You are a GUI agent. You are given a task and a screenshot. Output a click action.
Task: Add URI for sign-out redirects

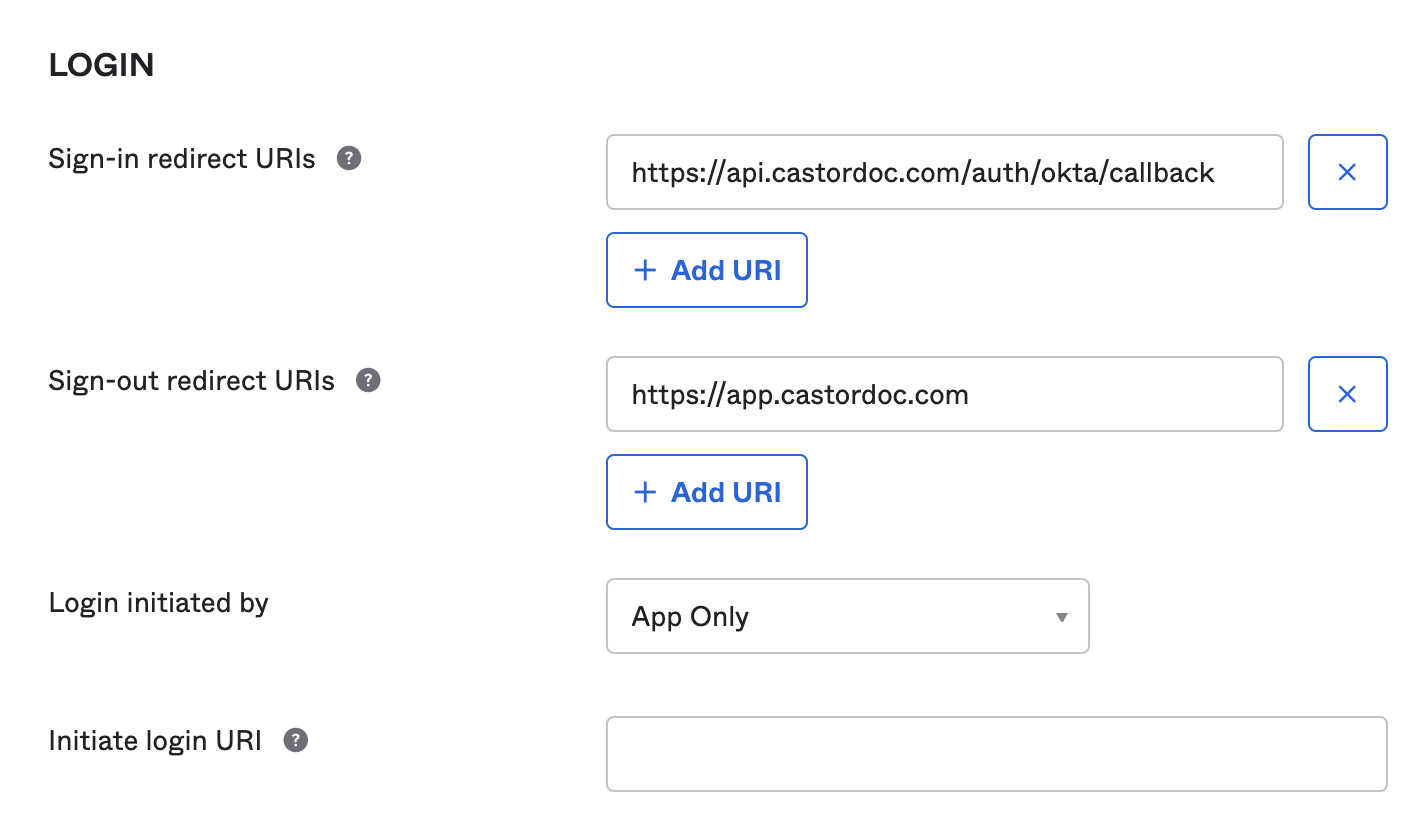pos(706,492)
